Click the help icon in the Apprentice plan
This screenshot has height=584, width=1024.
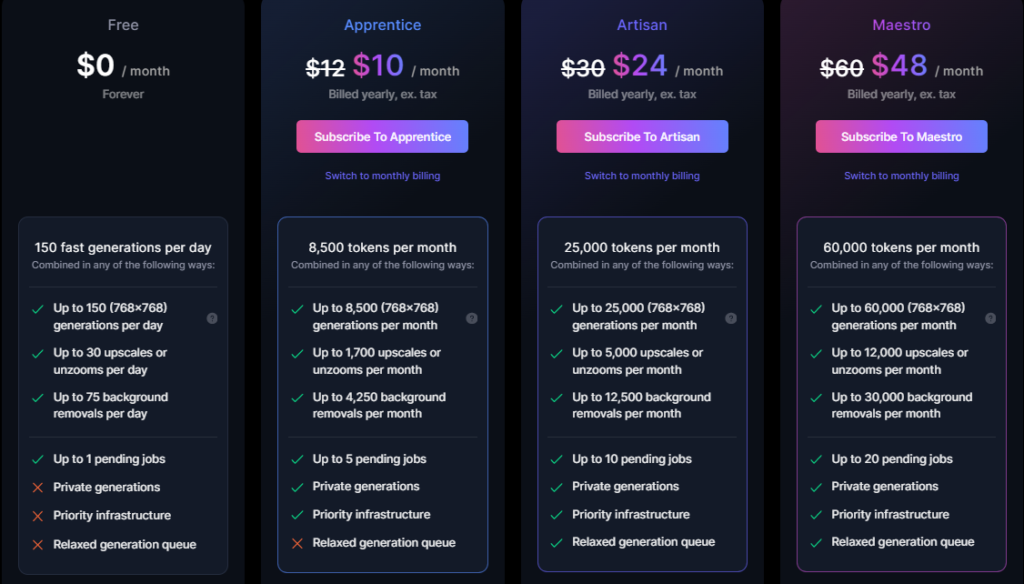click(x=472, y=318)
